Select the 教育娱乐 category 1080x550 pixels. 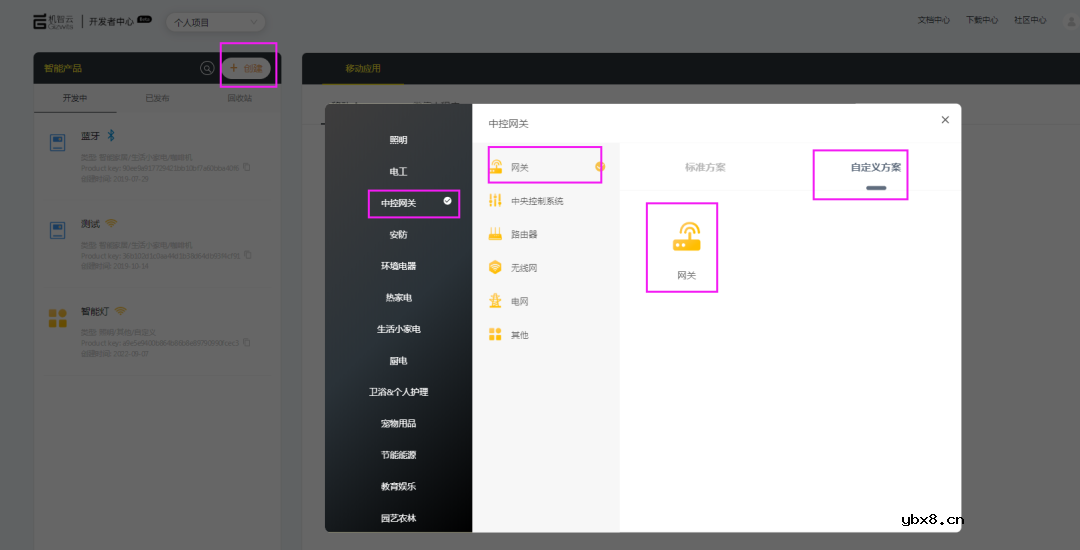tap(398, 486)
